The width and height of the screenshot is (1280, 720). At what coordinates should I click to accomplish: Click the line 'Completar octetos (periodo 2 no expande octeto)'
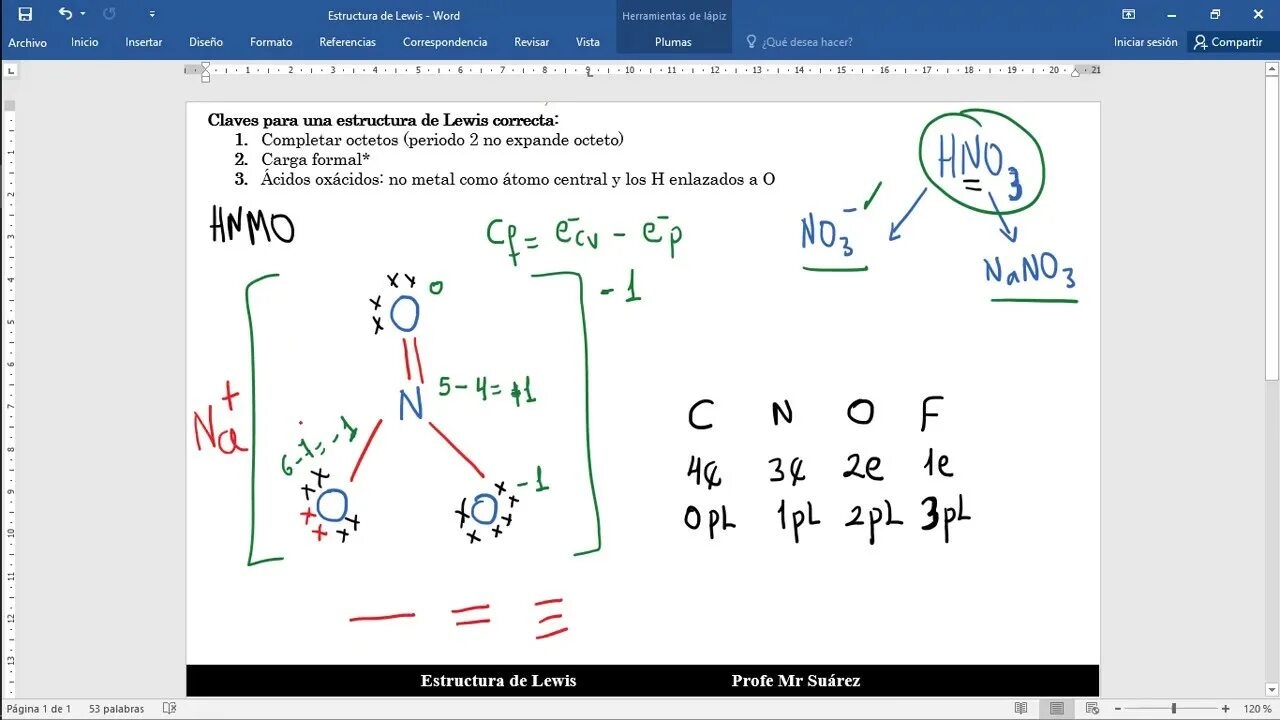[x=442, y=140]
